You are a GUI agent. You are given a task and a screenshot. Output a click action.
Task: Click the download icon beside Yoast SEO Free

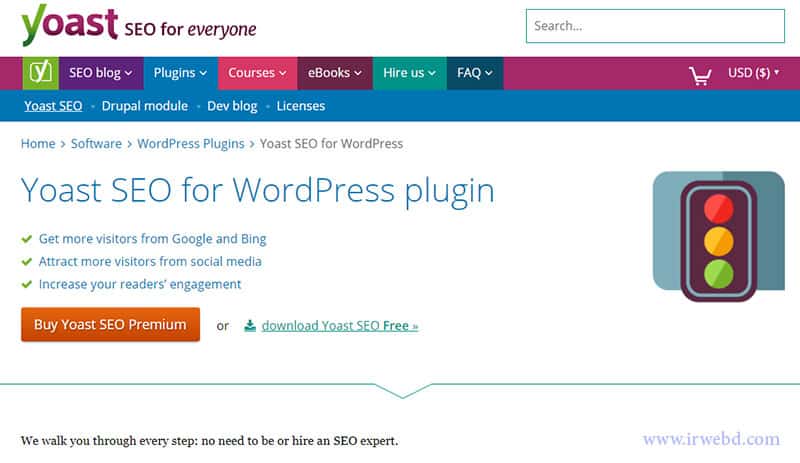[x=250, y=325]
